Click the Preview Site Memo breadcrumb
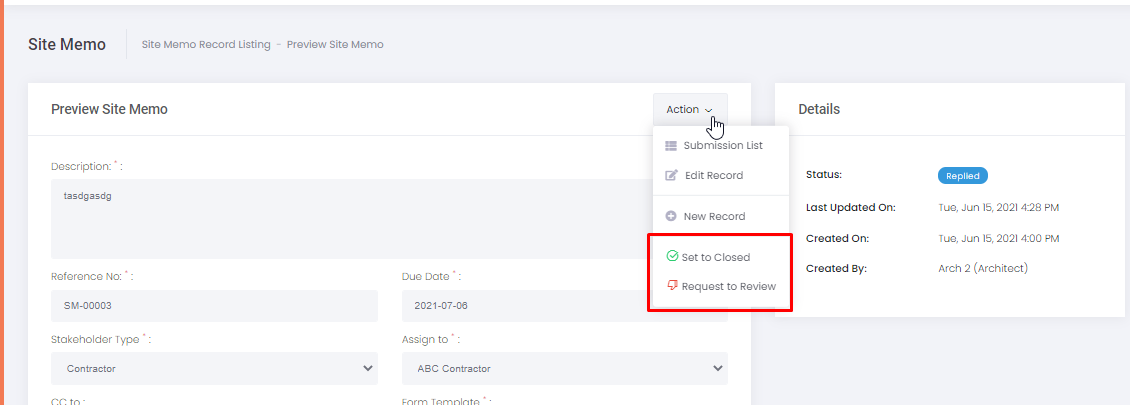Image resolution: width=1130 pixels, height=405 pixels. (x=335, y=44)
